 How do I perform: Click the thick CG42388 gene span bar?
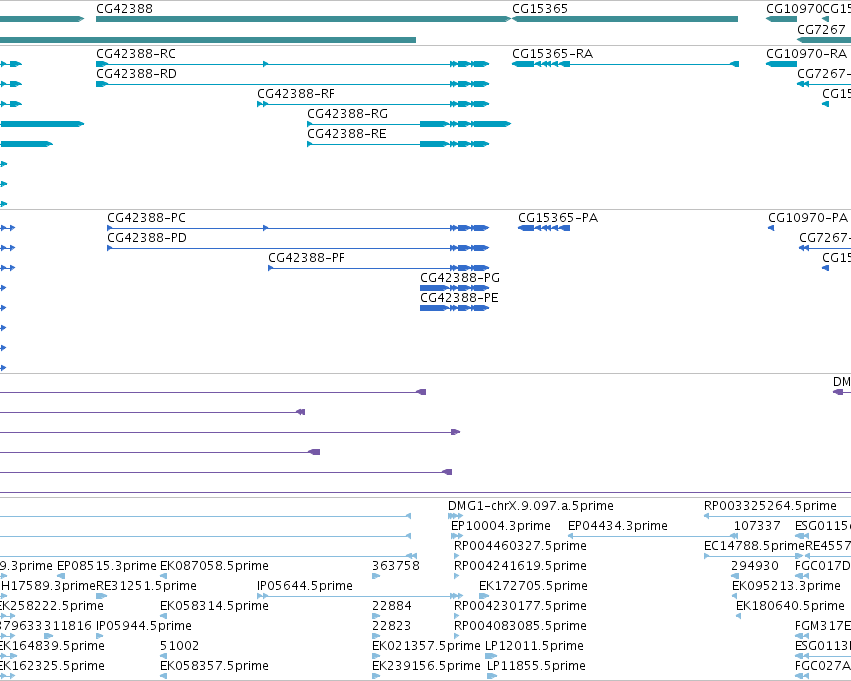click(303, 19)
